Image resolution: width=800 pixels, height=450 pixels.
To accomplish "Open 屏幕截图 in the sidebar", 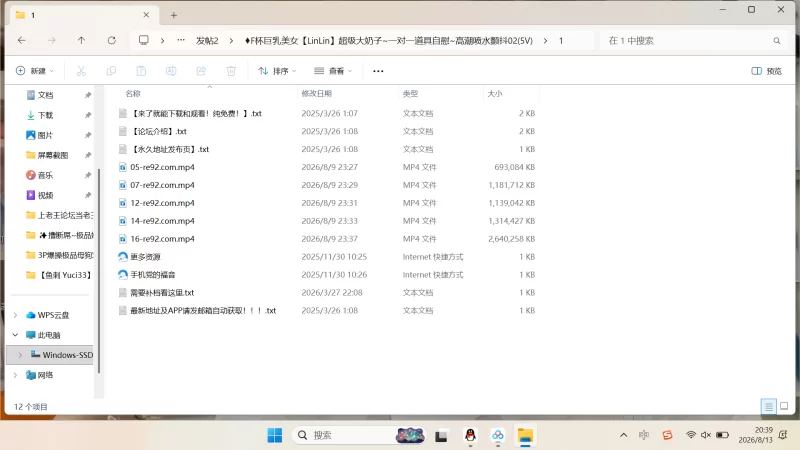I will 53,155.
